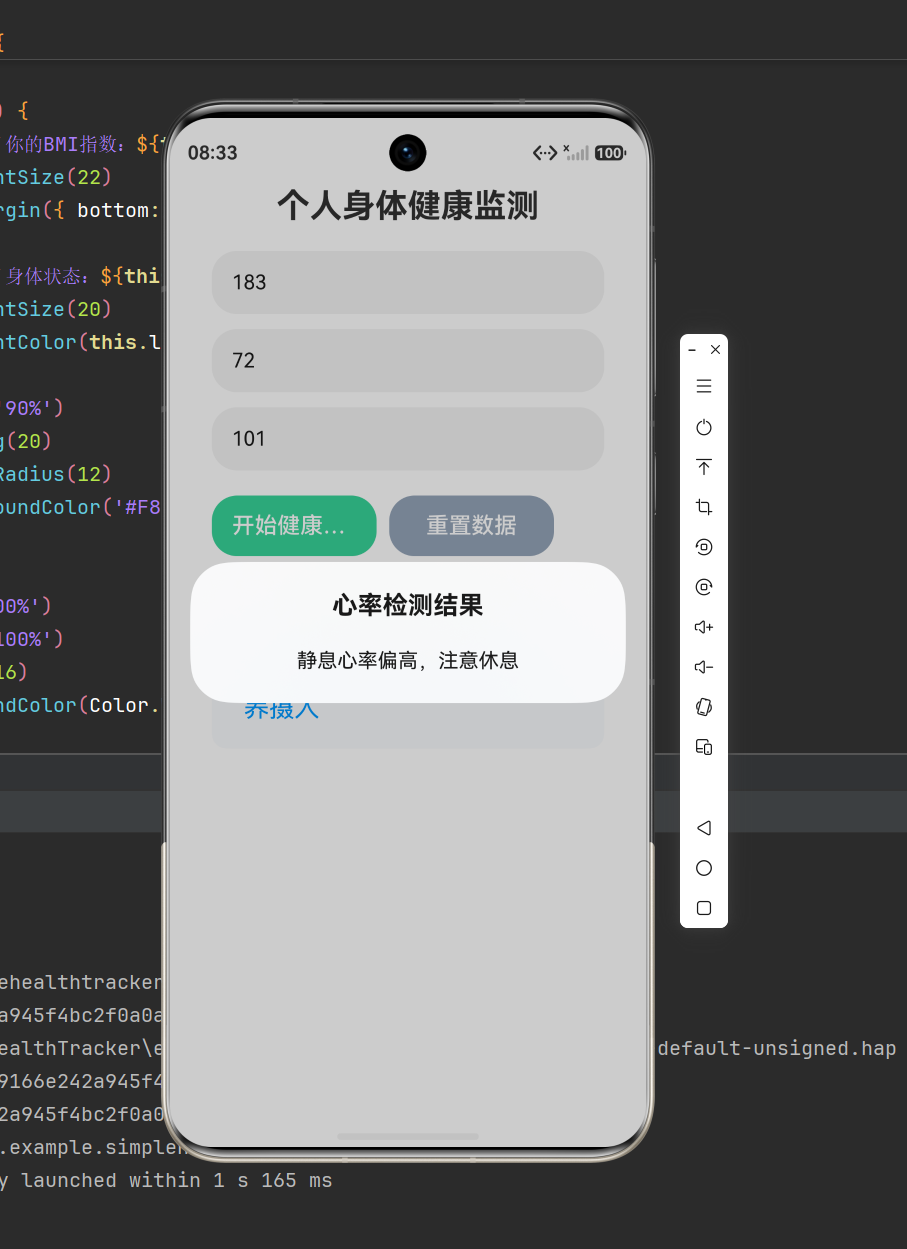
Task: Click the 心率检测结果 dialog title
Action: [x=408, y=605]
